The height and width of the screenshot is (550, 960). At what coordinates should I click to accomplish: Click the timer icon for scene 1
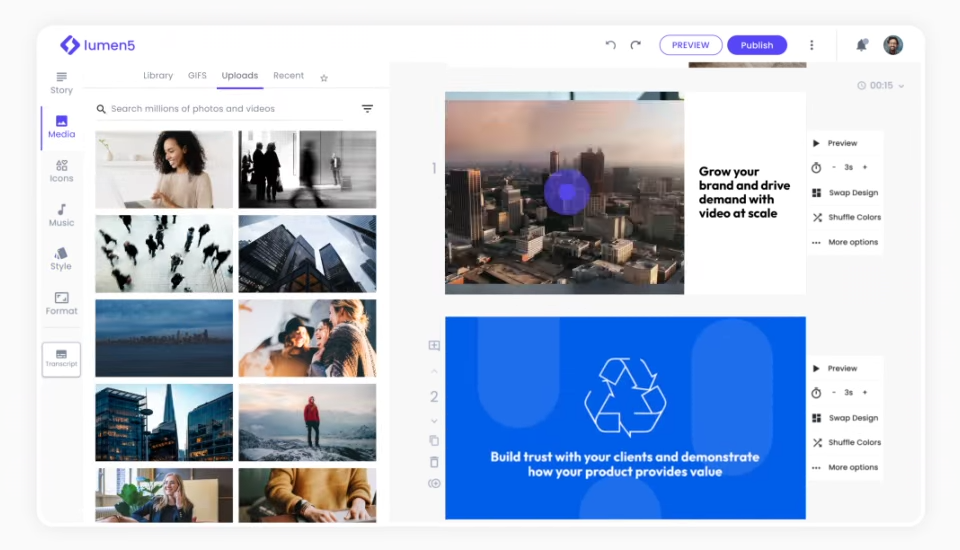pyautogui.click(x=816, y=167)
